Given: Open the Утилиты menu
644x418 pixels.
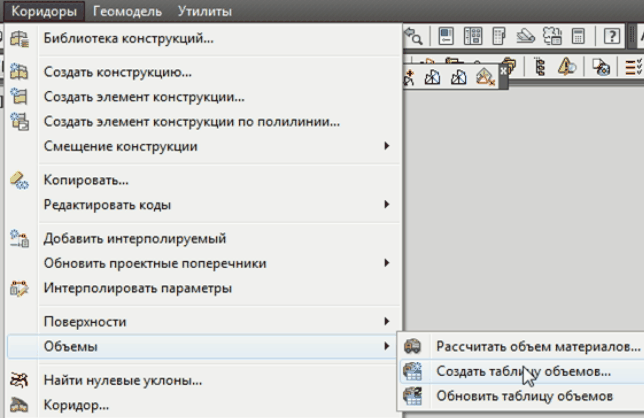Looking at the screenshot, I should coord(204,12).
